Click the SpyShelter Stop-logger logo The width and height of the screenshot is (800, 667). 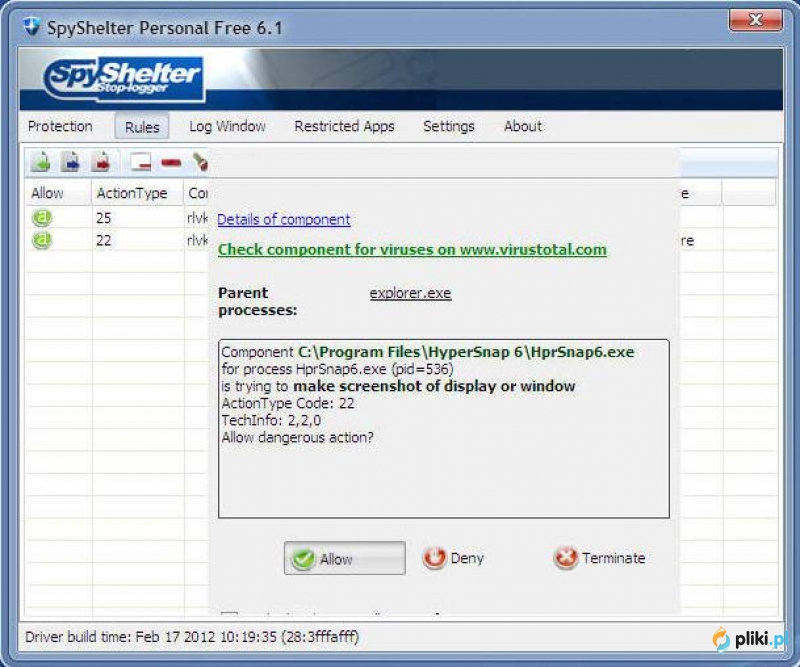[x=123, y=79]
